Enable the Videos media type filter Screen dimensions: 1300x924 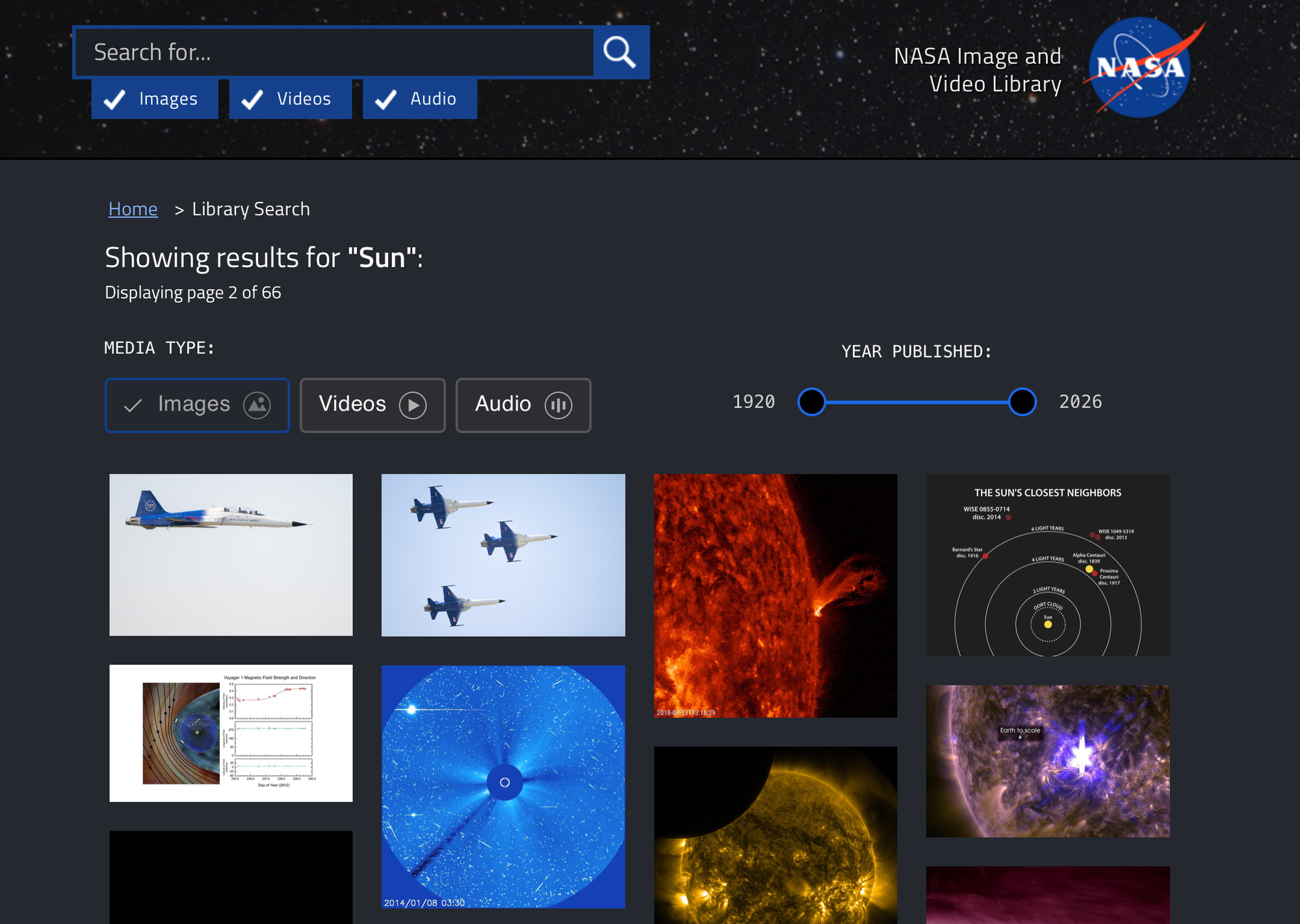pos(372,405)
